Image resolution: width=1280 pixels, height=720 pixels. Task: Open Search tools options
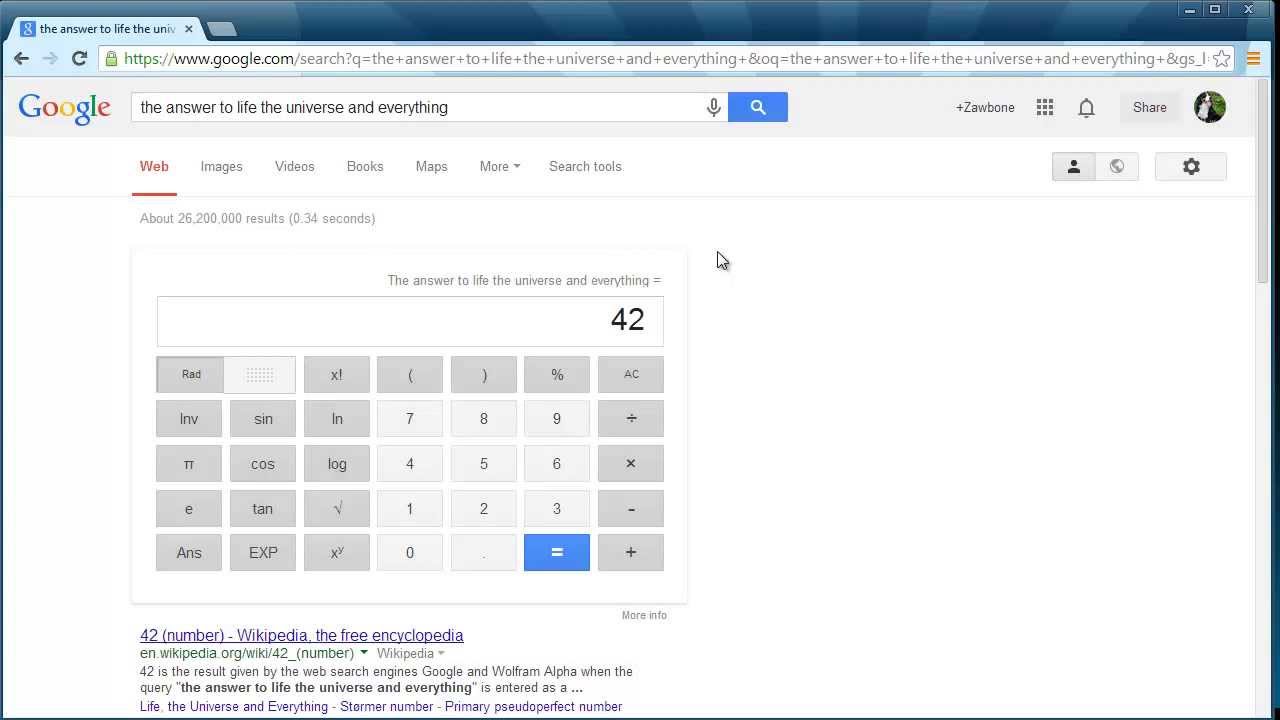(x=585, y=167)
